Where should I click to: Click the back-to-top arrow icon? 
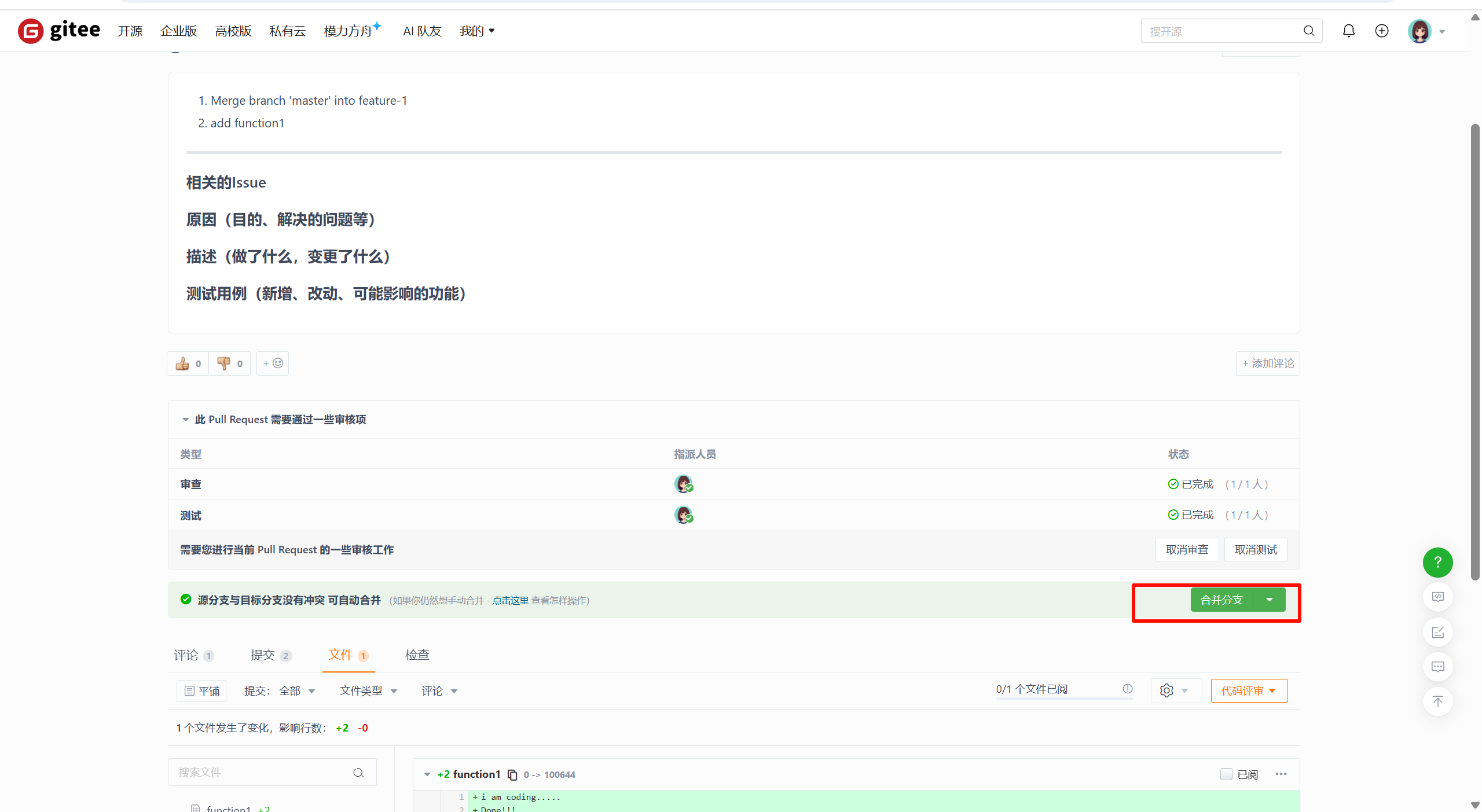tap(1437, 701)
